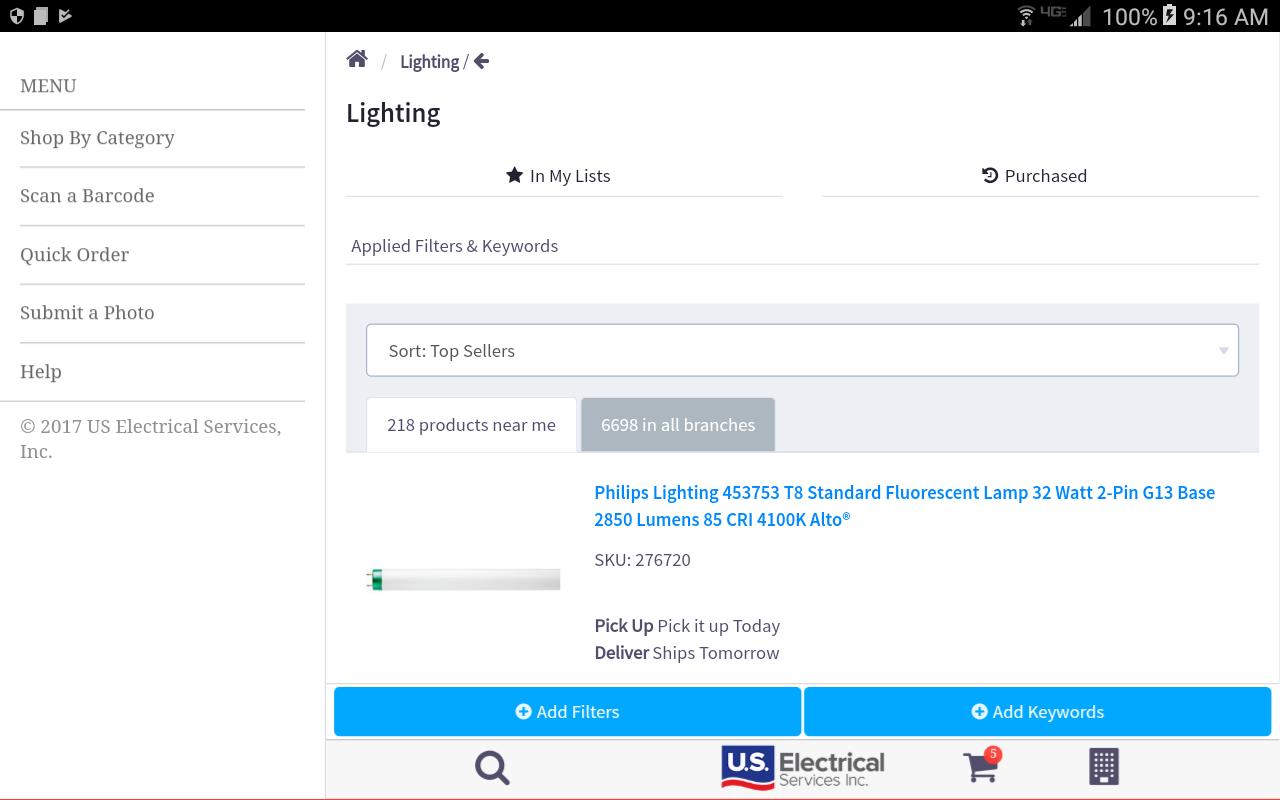Open the Sort: Top Sellers dropdown

tap(802, 350)
